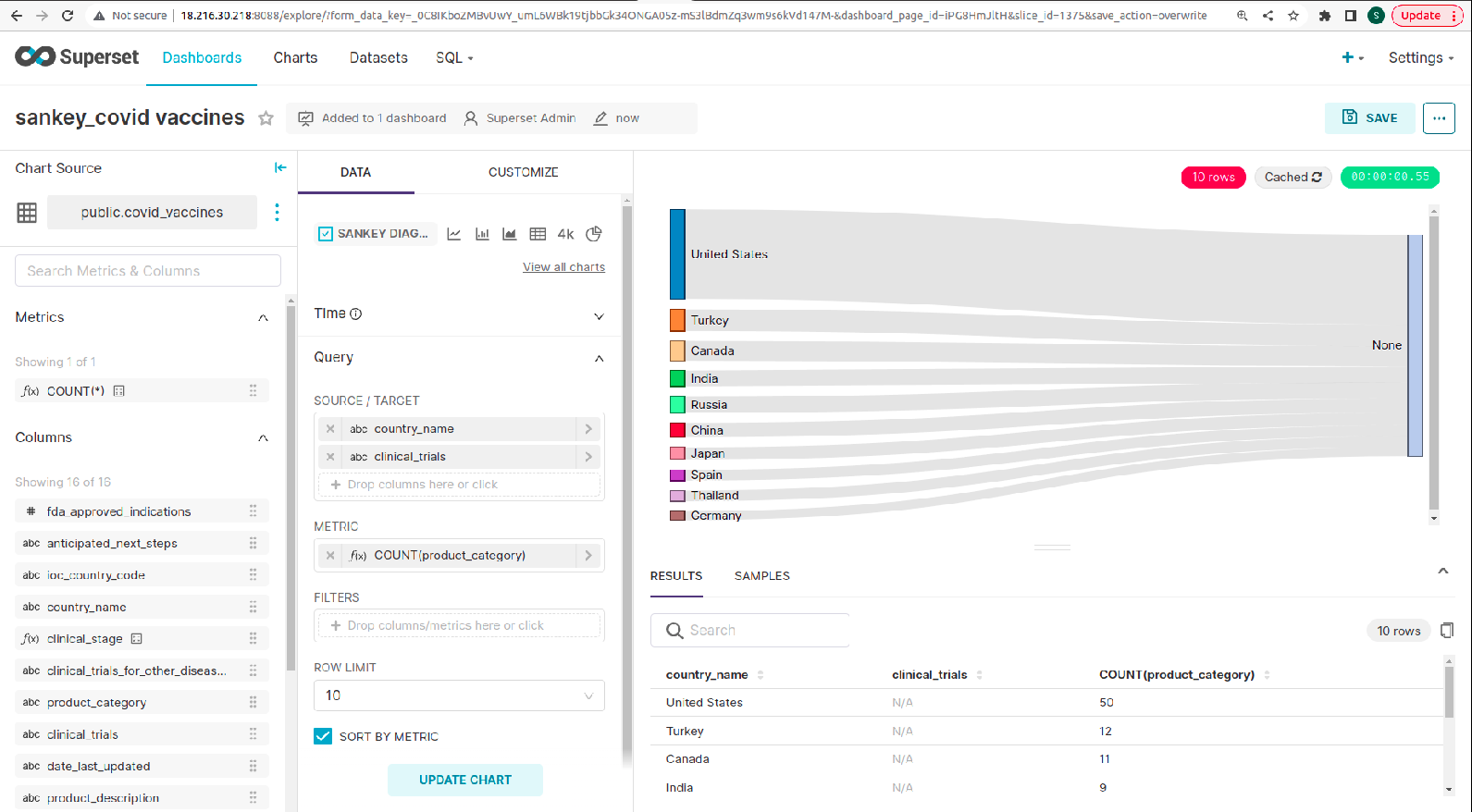Open the browser extensions puzzle icon
Image resolution: width=1472 pixels, height=812 pixels.
point(1324,16)
